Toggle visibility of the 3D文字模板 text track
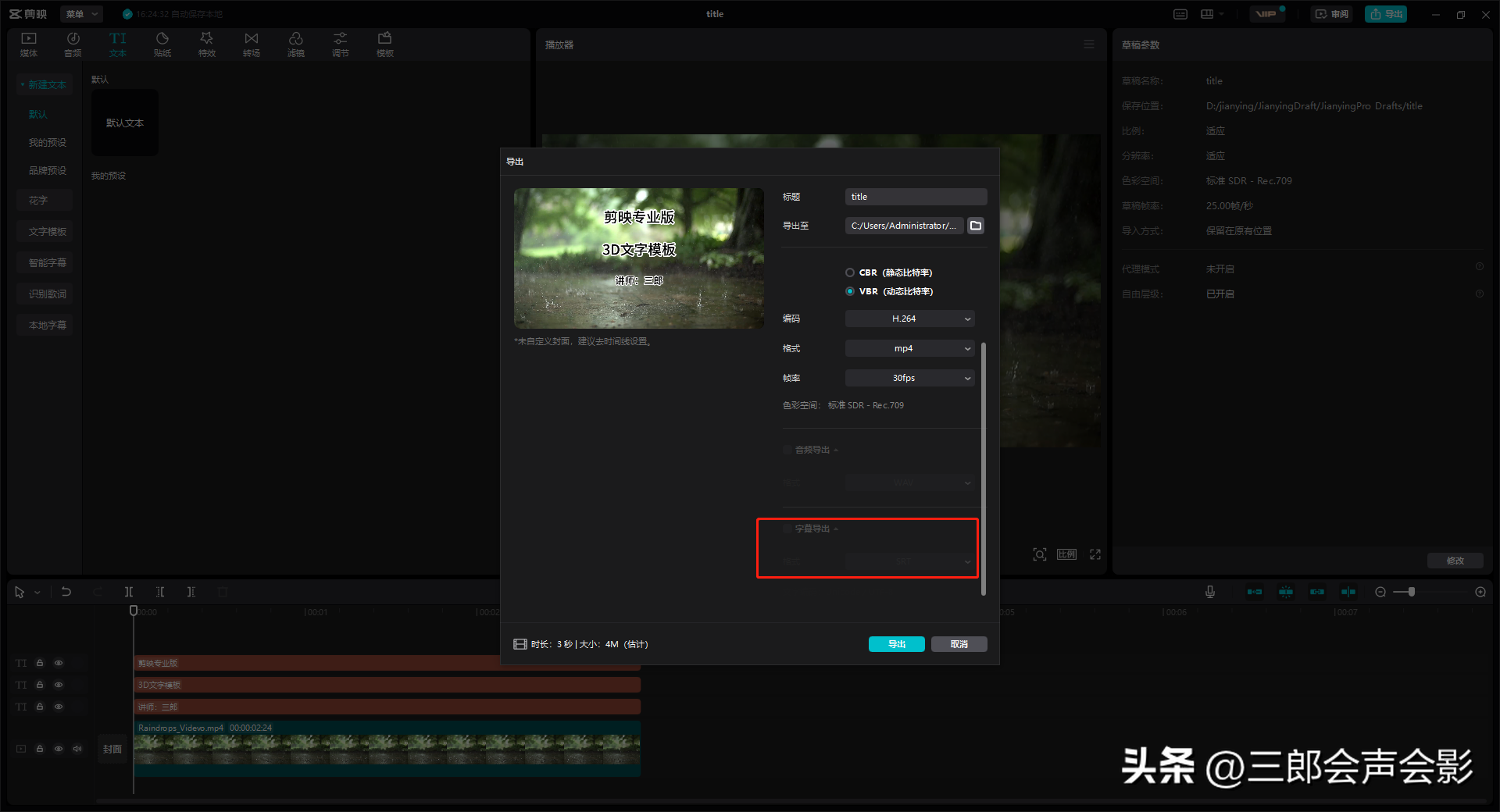1500x812 pixels. pos(59,685)
